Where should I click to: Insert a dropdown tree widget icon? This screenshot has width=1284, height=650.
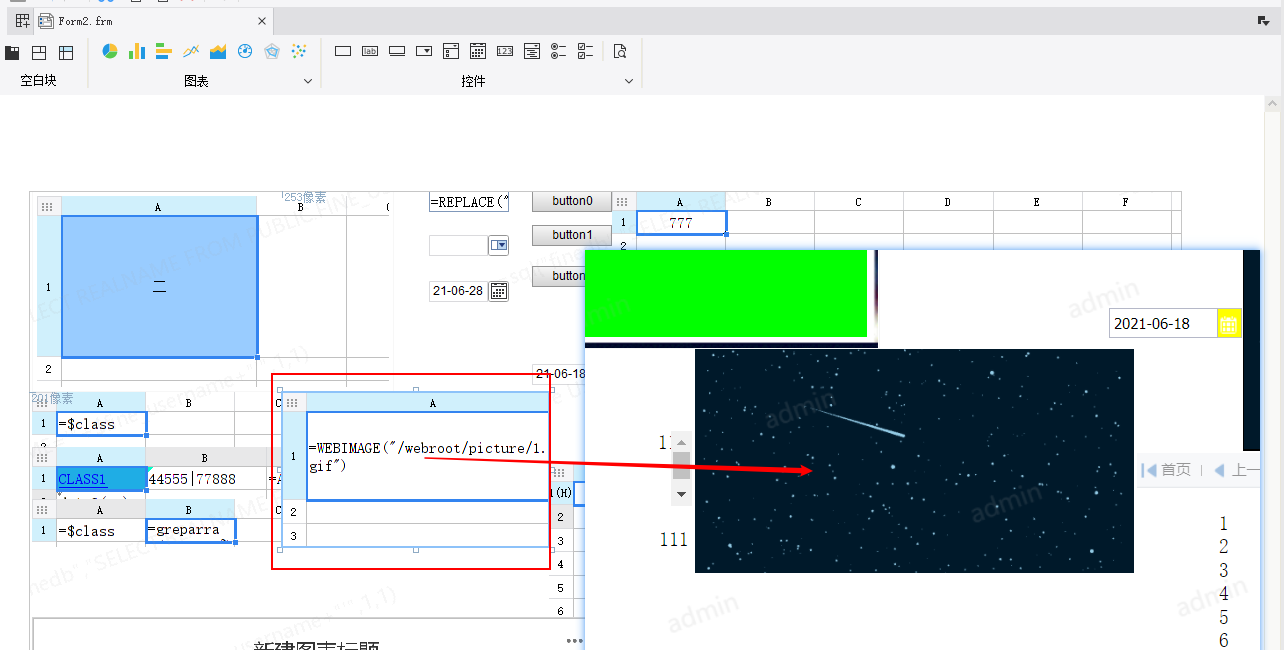pos(451,51)
